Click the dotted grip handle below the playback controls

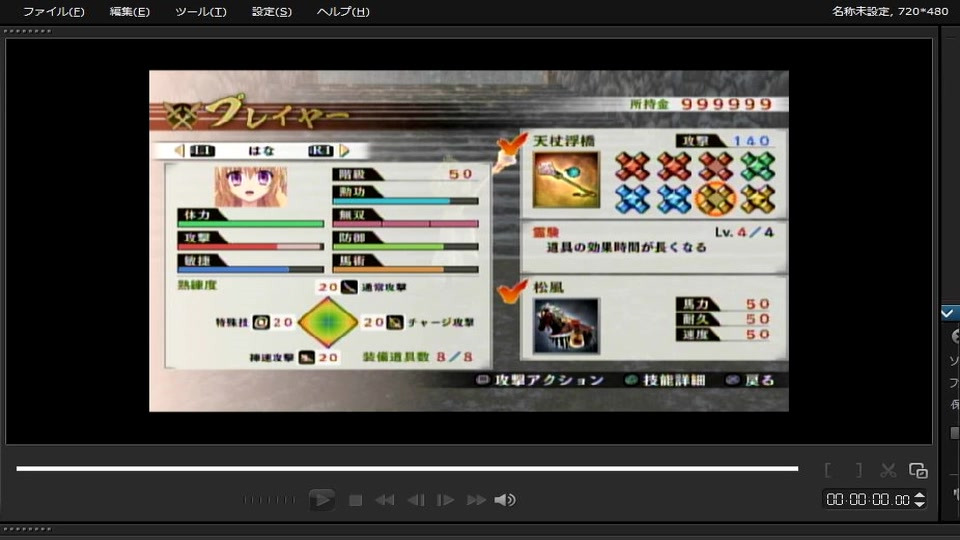pos(28,529)
